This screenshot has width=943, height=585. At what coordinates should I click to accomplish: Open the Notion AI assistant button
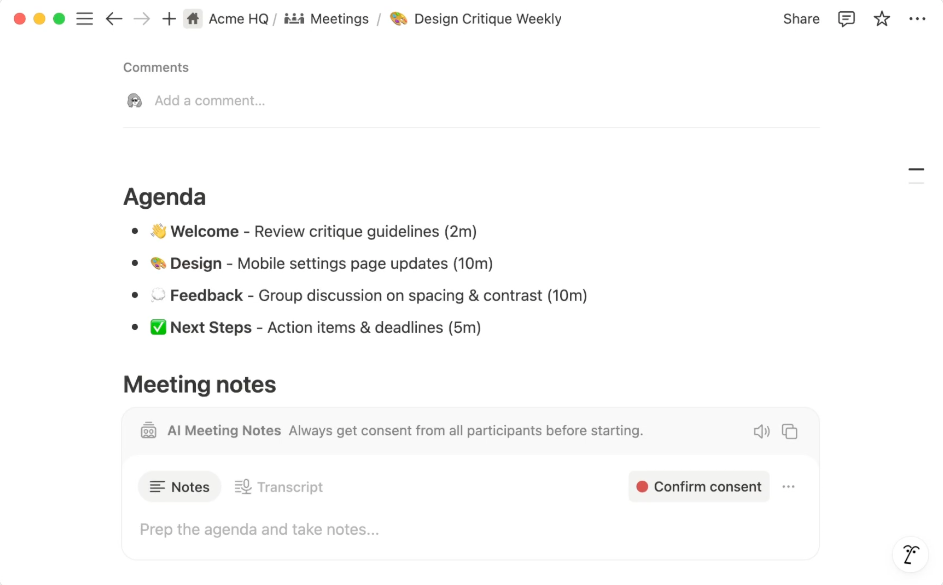[911, 554]
